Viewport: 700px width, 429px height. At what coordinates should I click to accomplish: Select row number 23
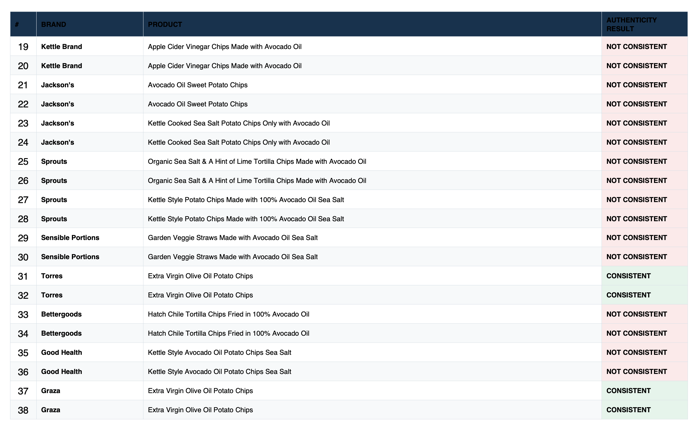pos(23,124)
